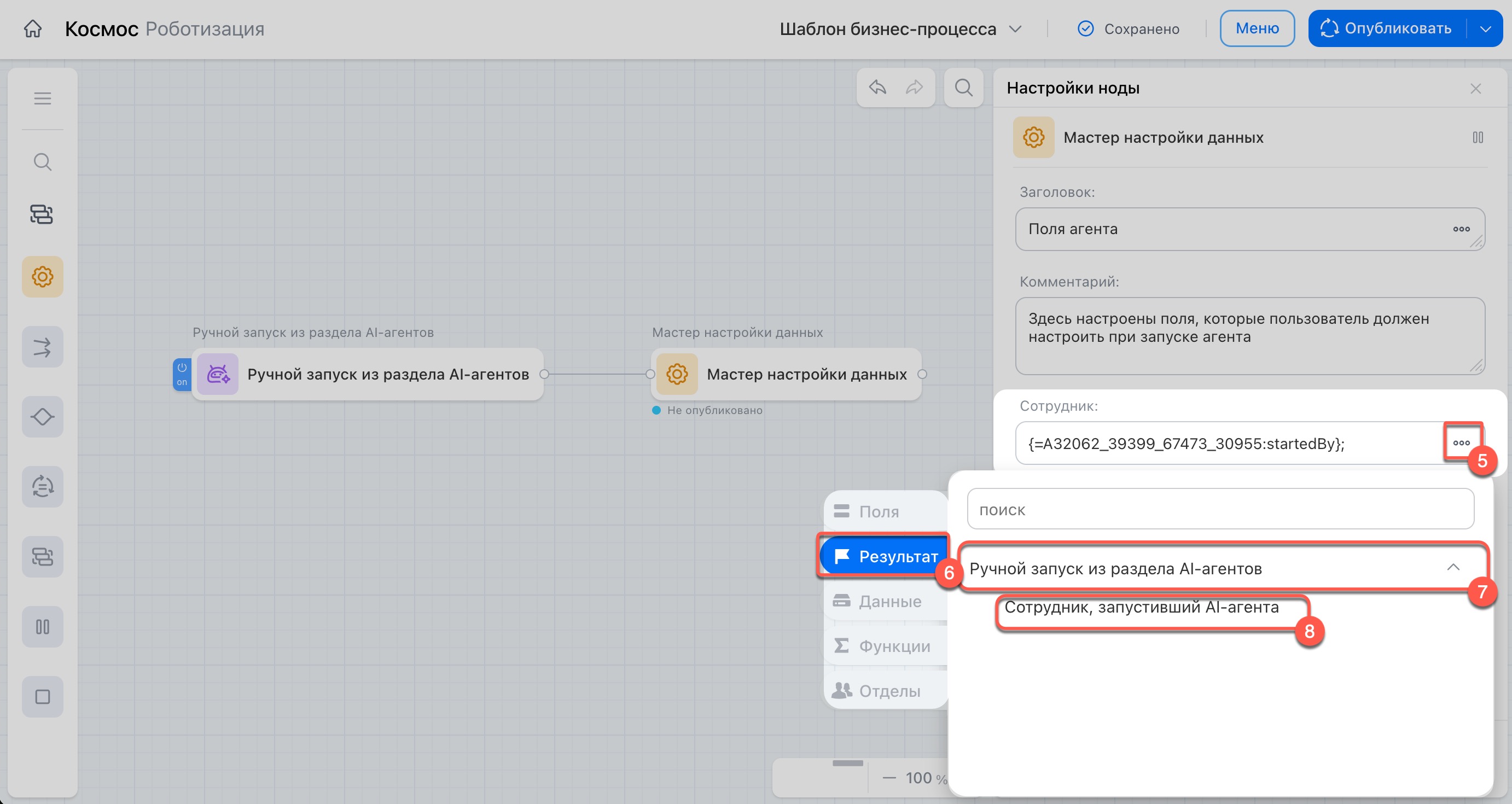Select the branching arrows tool in sidebar
Image resolution: width=1512 pixels, height=804 pixels.
click(42, 347)
